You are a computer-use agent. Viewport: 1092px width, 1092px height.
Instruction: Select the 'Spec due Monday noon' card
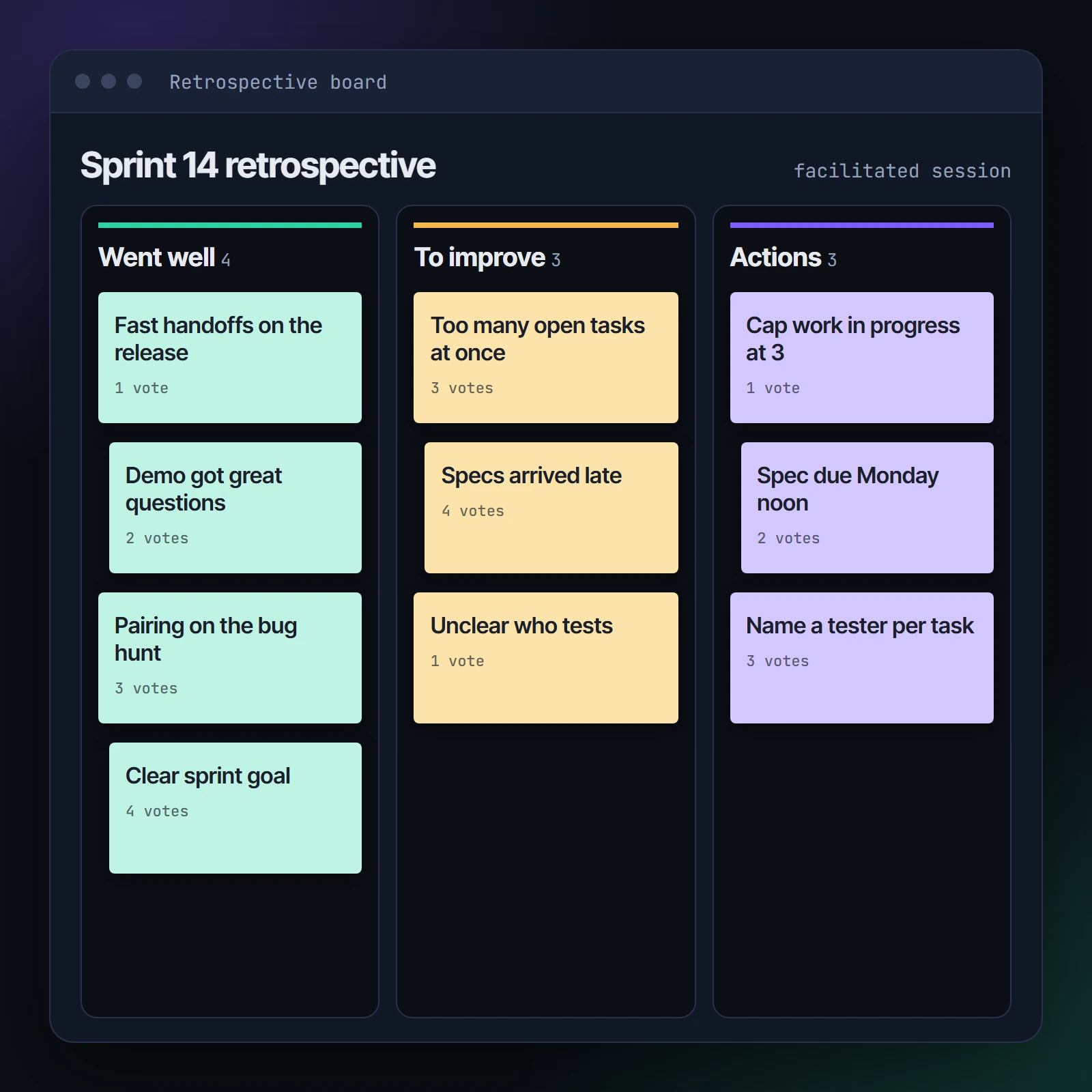point(867,508)
